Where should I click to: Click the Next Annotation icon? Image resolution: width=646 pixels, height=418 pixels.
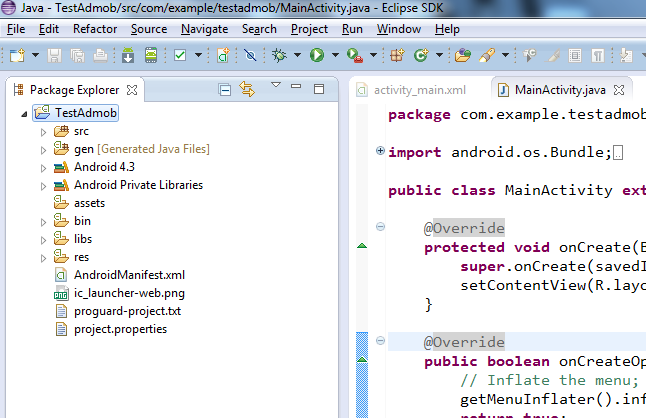(626, 55)
